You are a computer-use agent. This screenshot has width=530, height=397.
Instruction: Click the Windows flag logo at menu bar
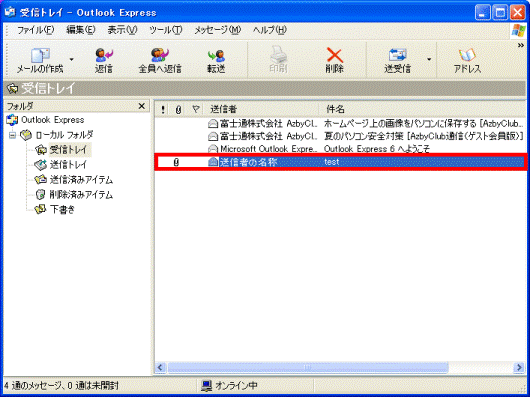(519, 30)
